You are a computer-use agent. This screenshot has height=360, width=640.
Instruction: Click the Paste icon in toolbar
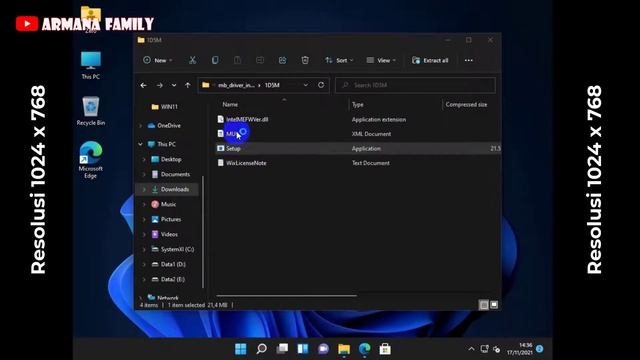click(237, 60)
